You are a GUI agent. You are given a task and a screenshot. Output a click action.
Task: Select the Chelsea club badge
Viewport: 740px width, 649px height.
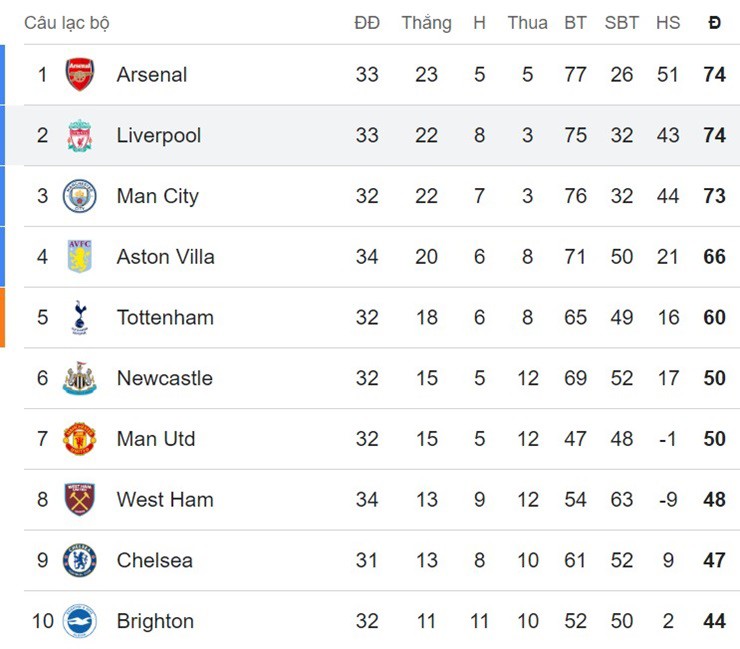coord(80,561)
